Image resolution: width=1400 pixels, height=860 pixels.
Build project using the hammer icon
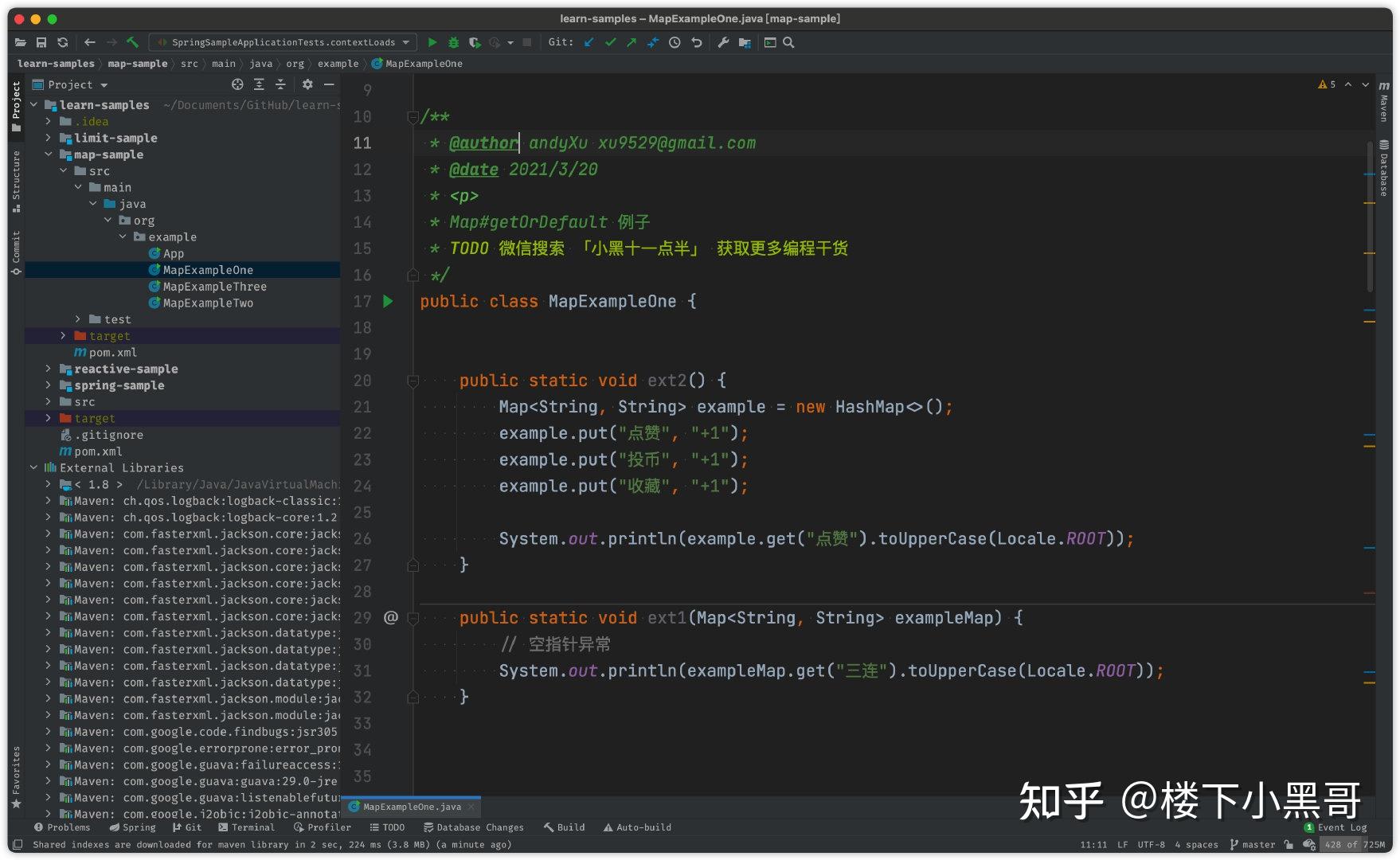point(133,42)
